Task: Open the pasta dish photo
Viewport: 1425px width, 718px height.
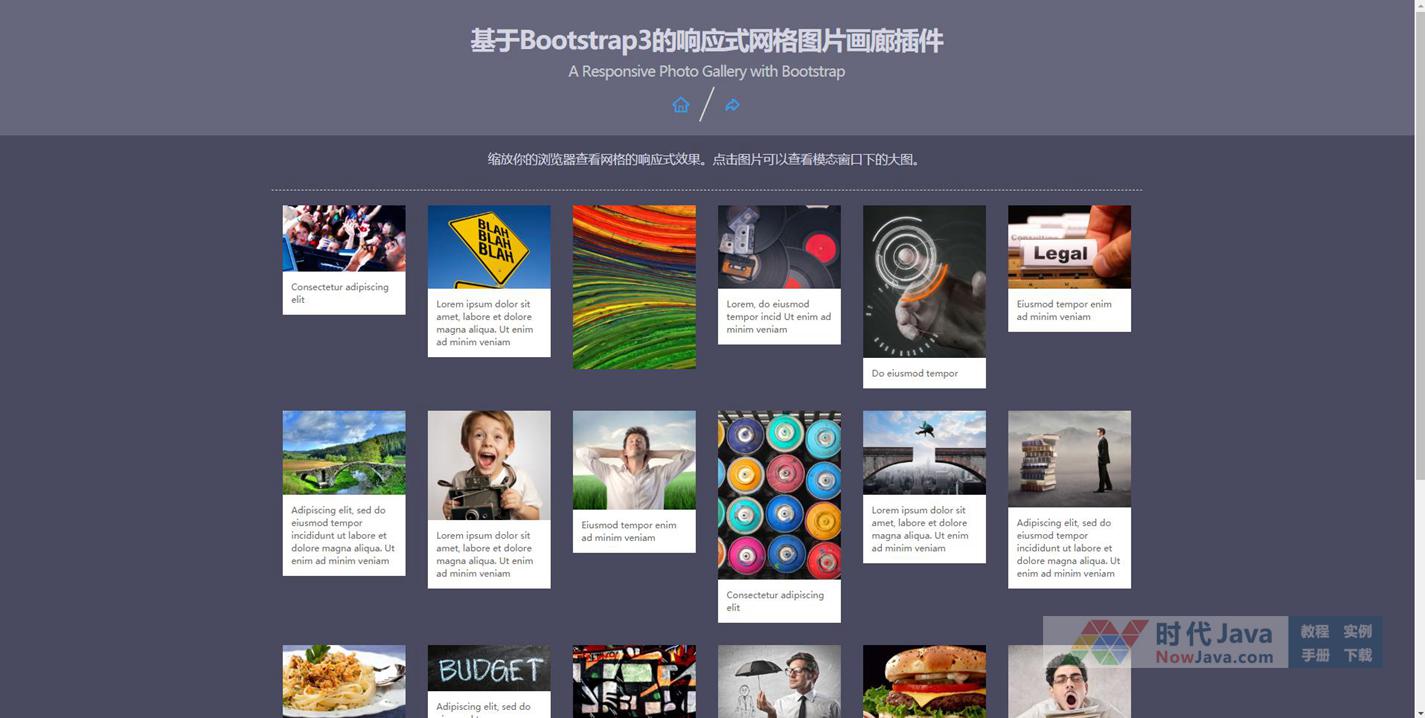Action: (x=344, y=680)
